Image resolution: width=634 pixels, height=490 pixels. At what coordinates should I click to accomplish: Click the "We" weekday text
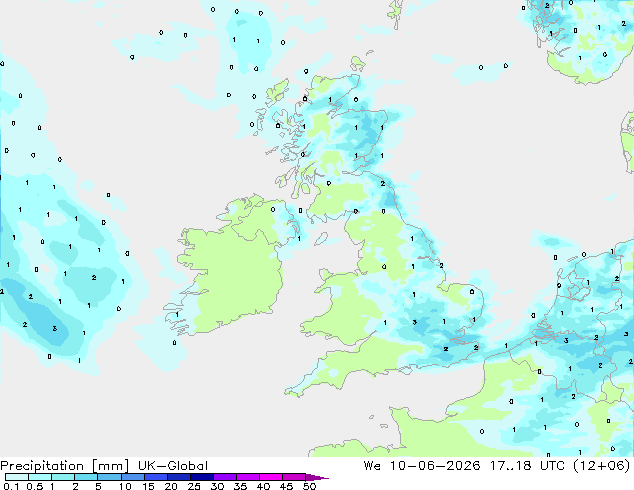(x=372, y=466)
